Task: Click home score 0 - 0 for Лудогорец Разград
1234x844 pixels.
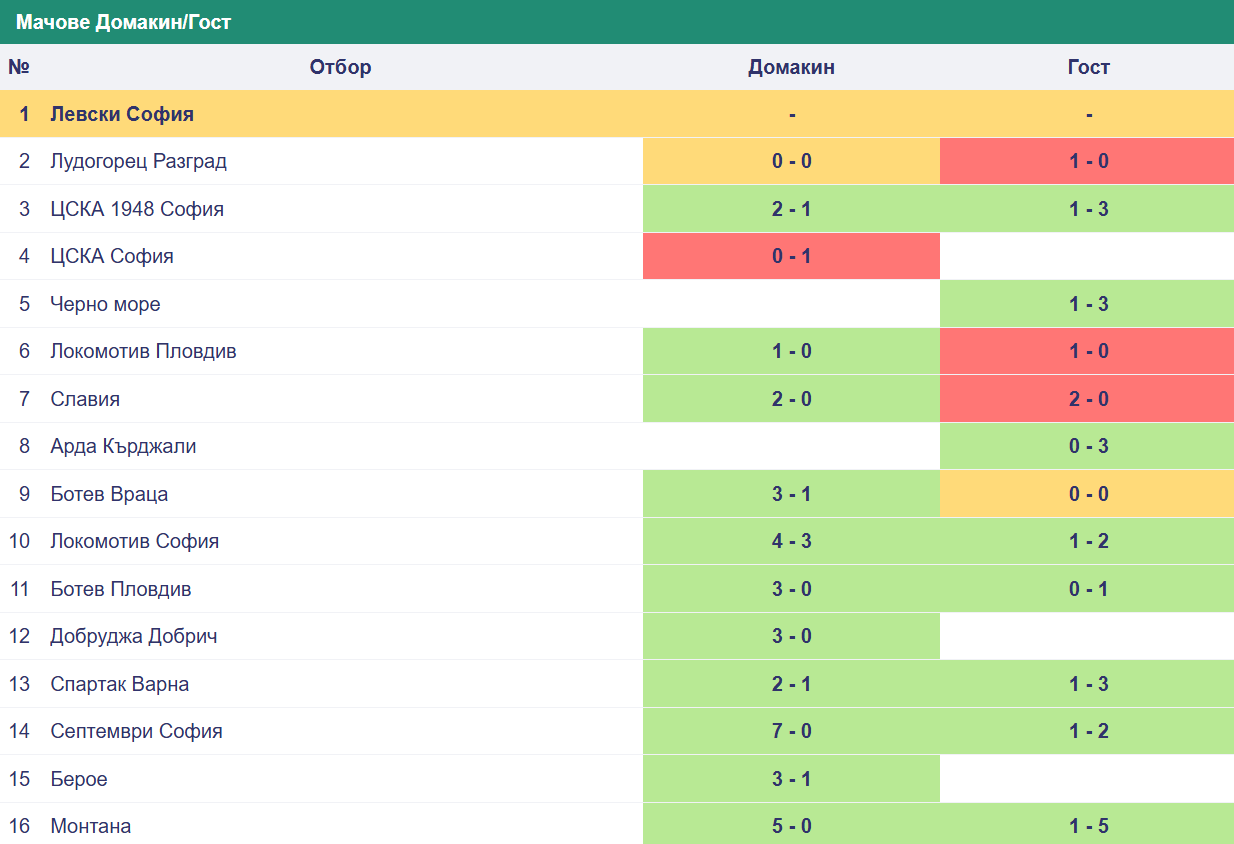Action: pyautogui.click(x=791, y=161)
